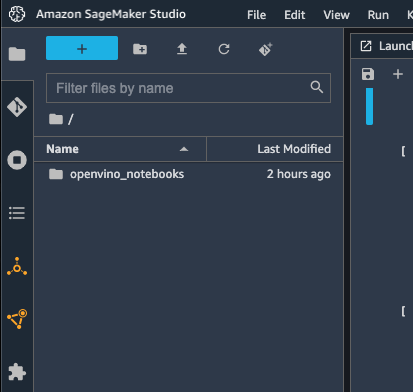Image resolution: width=413 pixels, height=392 pixels.
Task: Sort by Last Modified column
Action: tap(275, 149)
